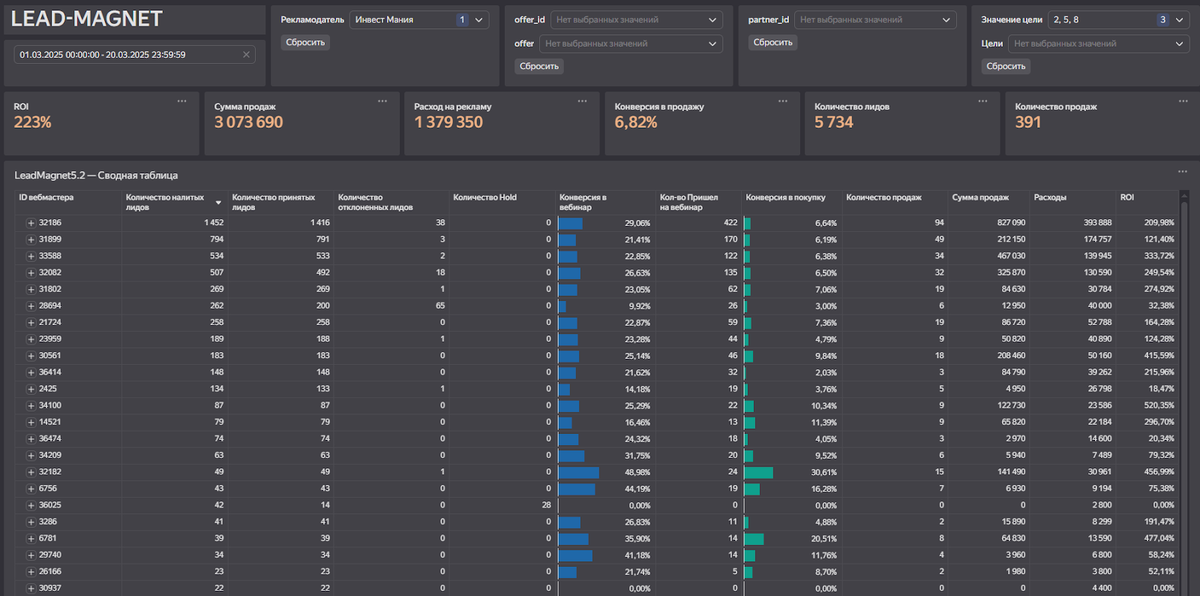Open LeadMagnet5.2 table options menu

1183,171
